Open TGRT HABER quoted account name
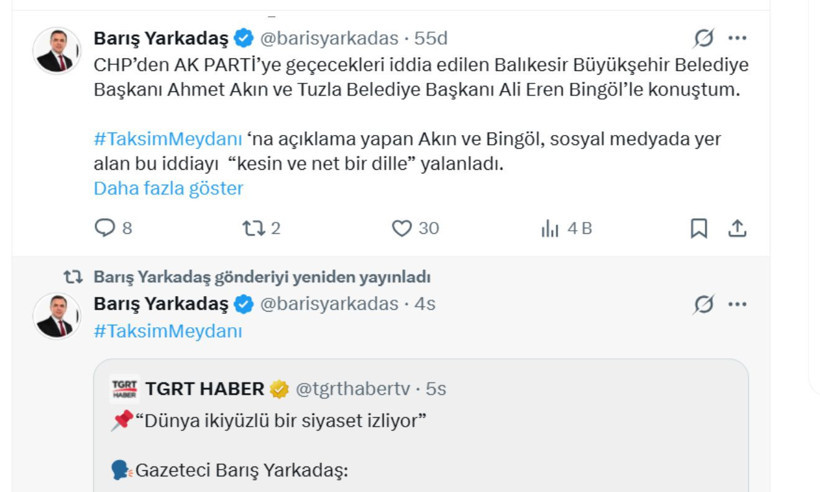This screenshot has width=820, height=492. click(204, 388)
